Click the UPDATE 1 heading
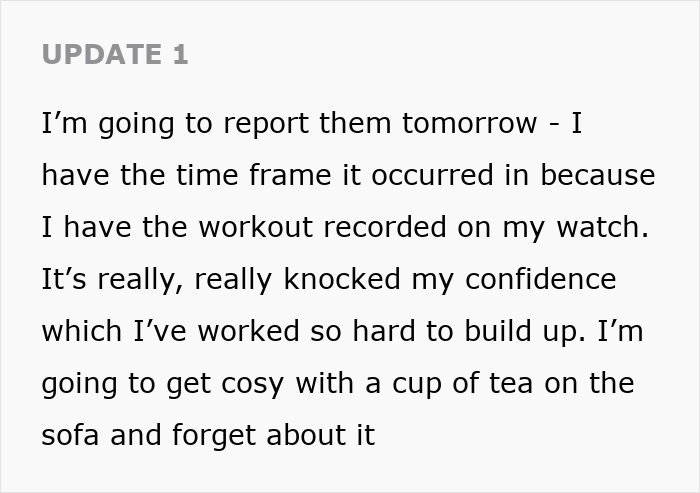 [x=114, y=54]
